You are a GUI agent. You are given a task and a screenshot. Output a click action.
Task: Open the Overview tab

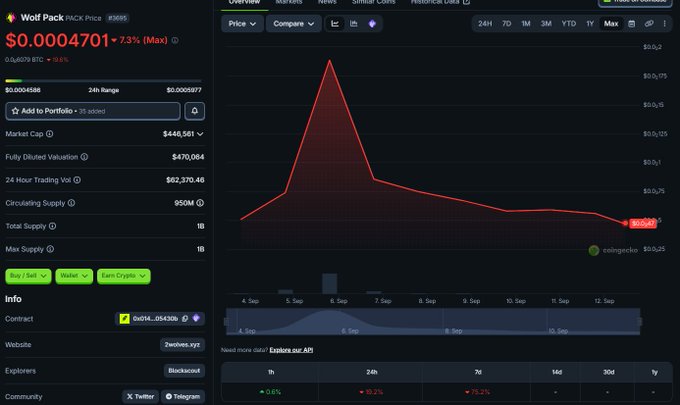[244, 3]
